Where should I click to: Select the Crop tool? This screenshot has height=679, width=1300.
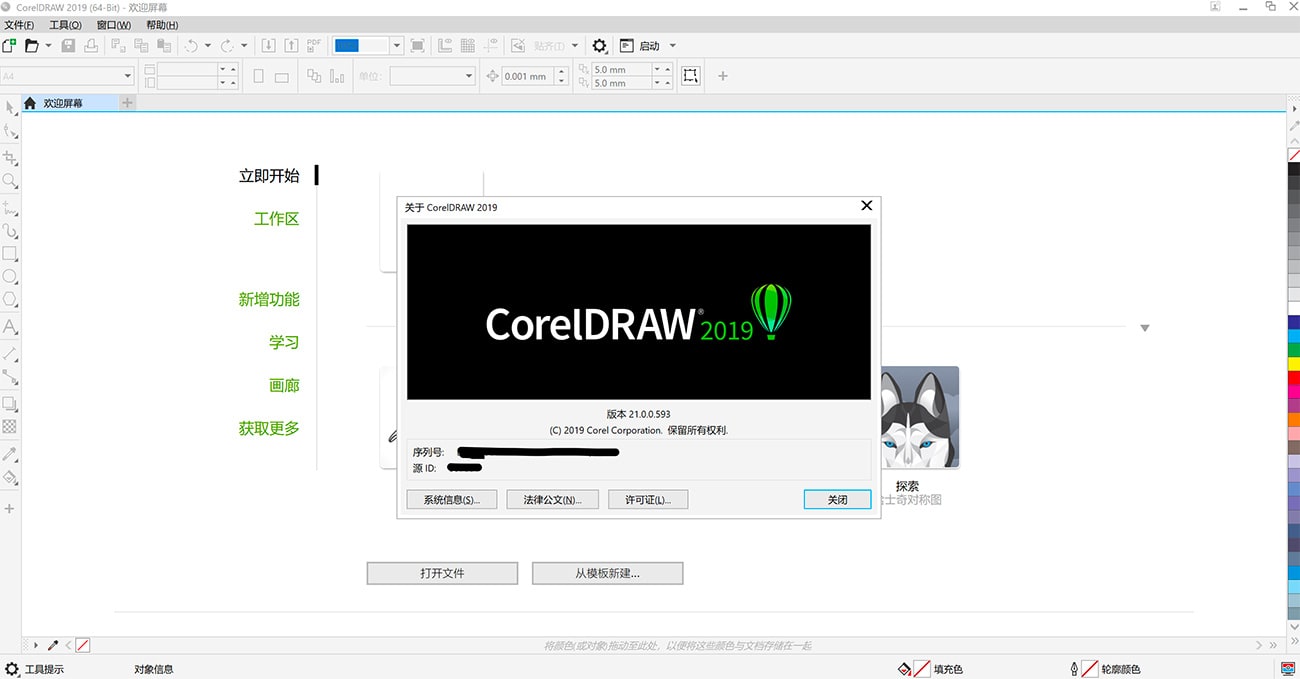click(10, 157)
